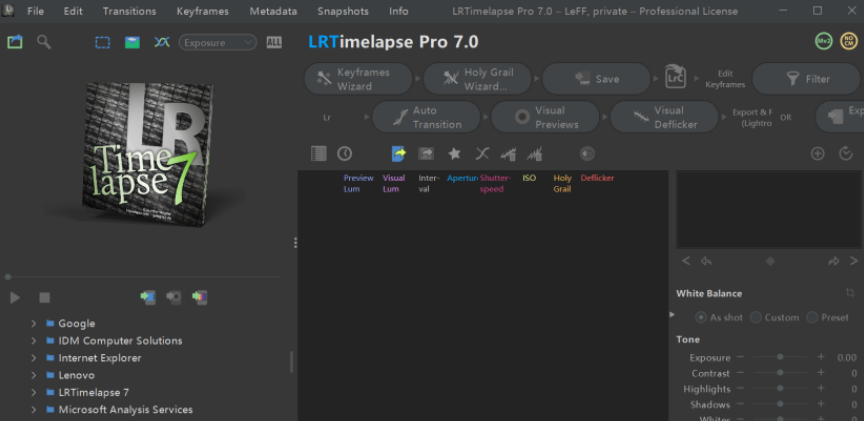The image size is (864, 421).
Task: Decrease Shadows with the minus button
Action: [740, 404]
